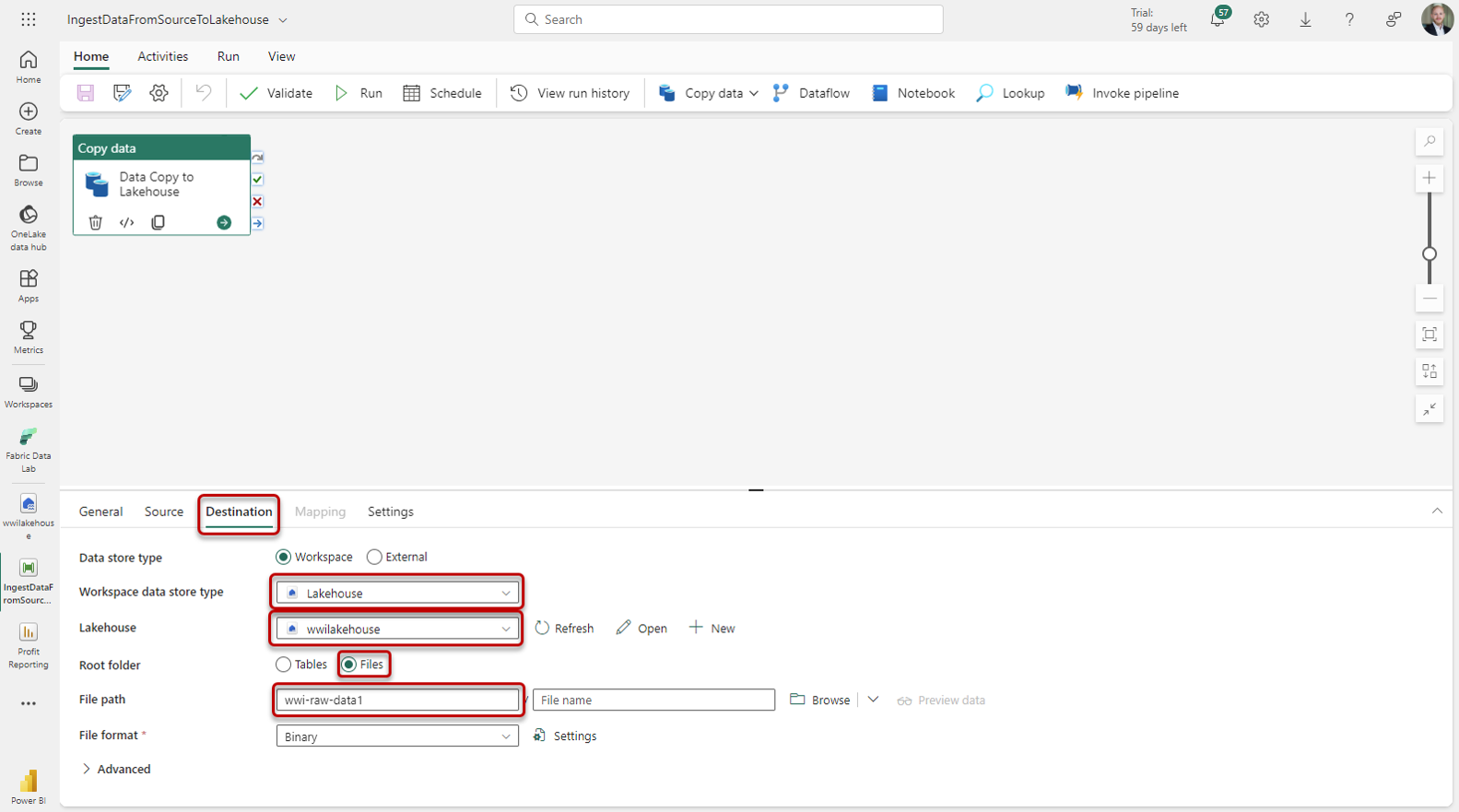Undo the last change
Image resolution: width=1459 pixels, height=812 pixels.
[204, 93]
